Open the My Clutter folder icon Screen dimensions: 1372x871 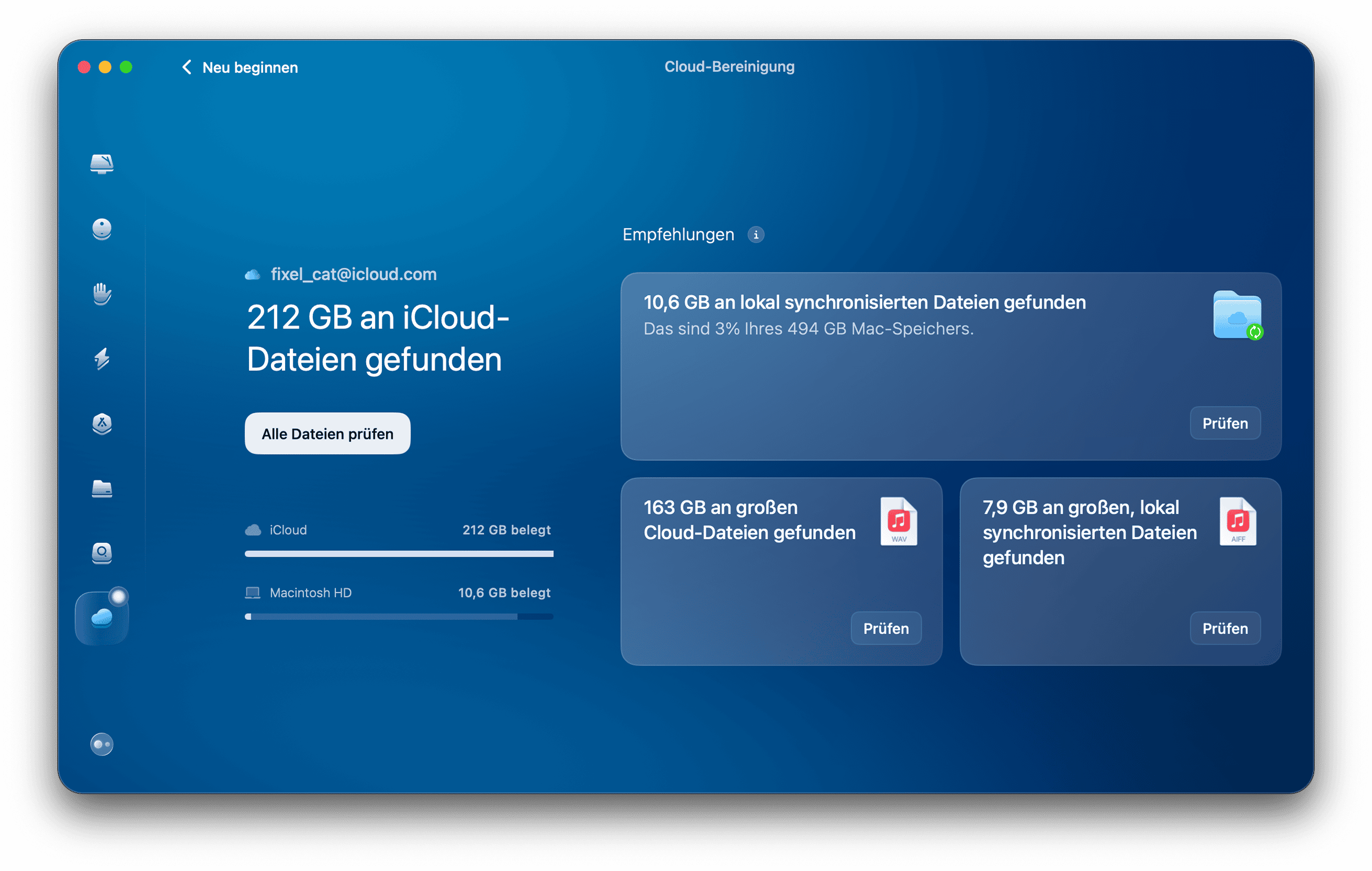pyautogui.click(x=101, y=490)
